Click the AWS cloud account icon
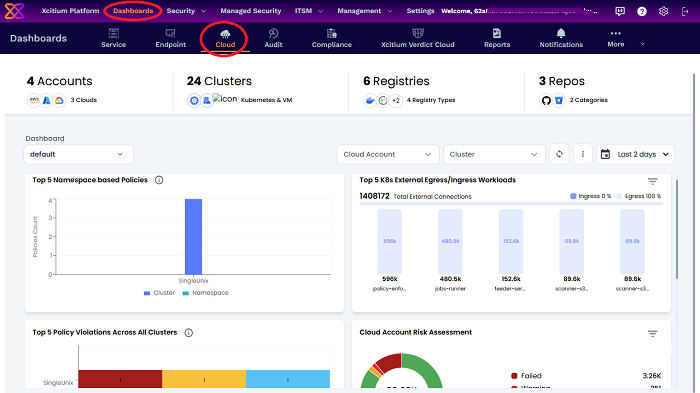This screenshot has width=700, height=393. (34, 100)
